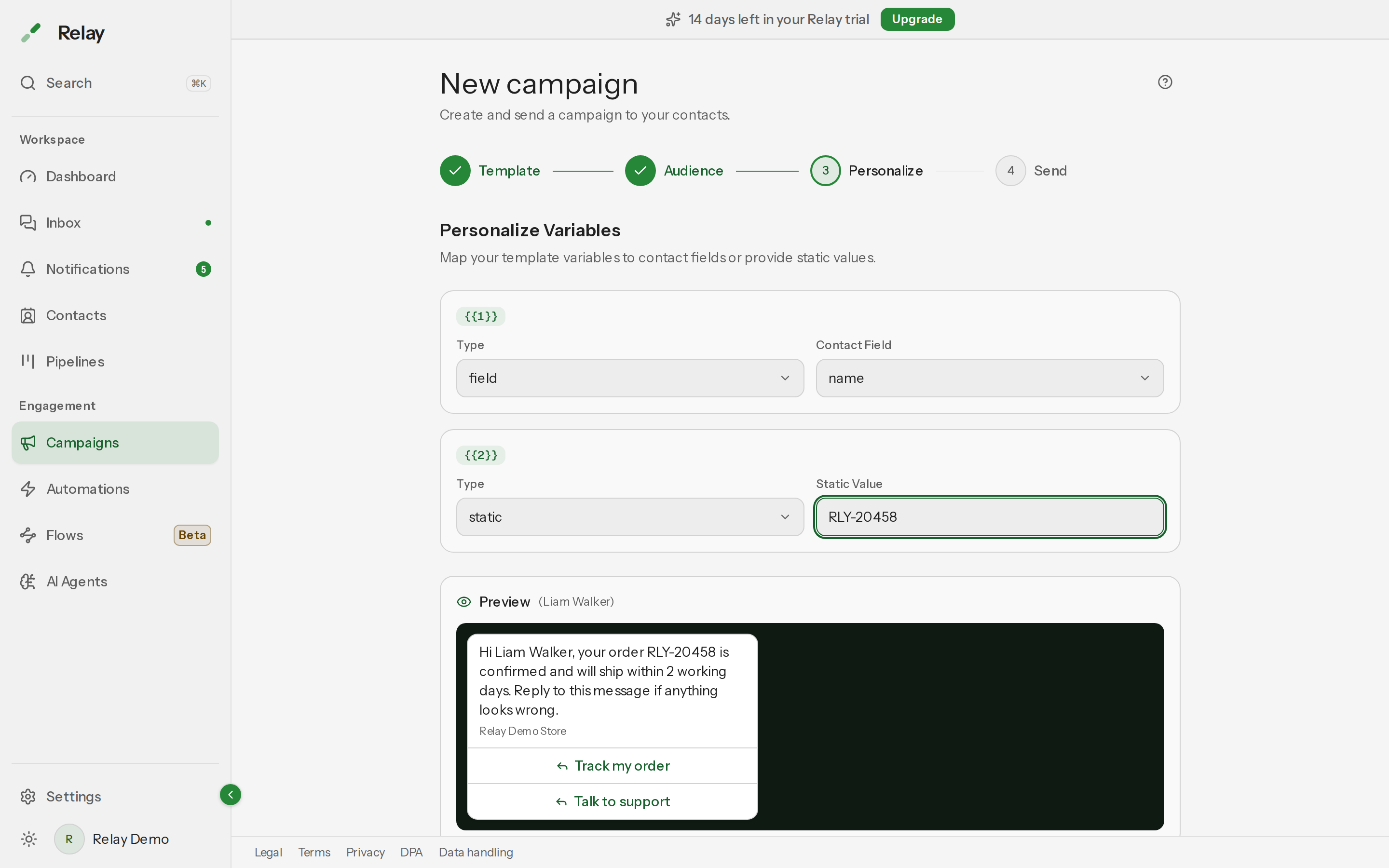Viewport: 1389px width, 868px height.
Task: Click the Flows icon
Action: click(28, 535)
